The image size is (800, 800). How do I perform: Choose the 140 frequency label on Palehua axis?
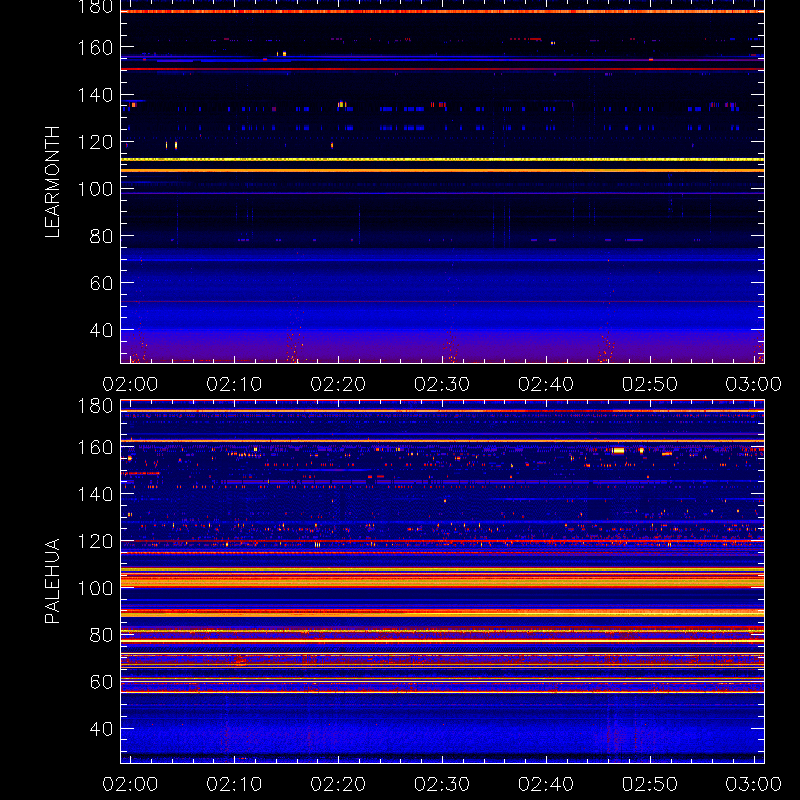[x=95, y=494]
